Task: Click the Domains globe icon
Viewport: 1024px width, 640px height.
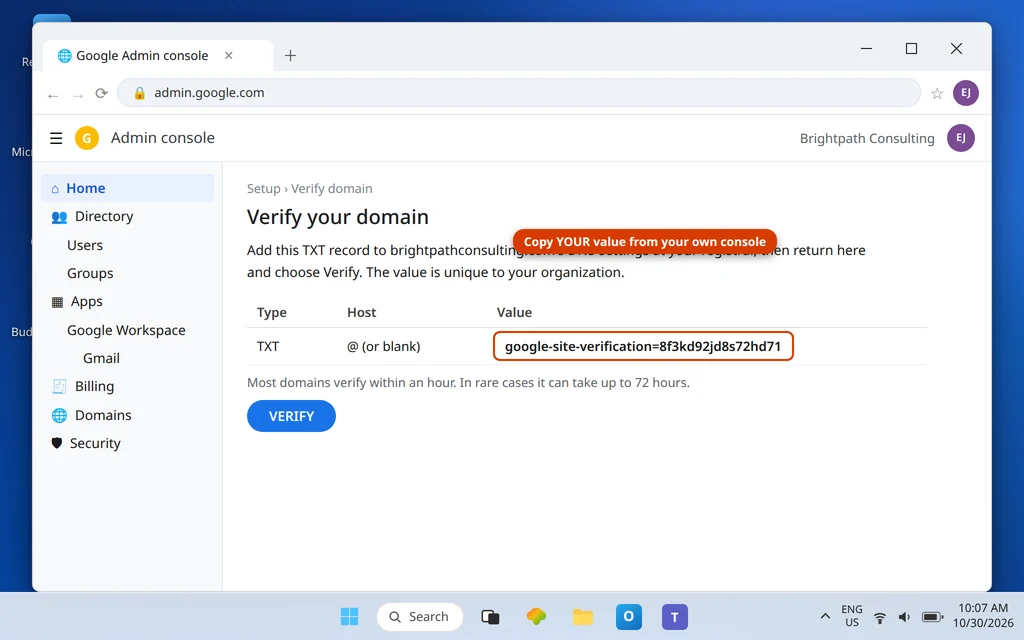Action: [59, 415]
